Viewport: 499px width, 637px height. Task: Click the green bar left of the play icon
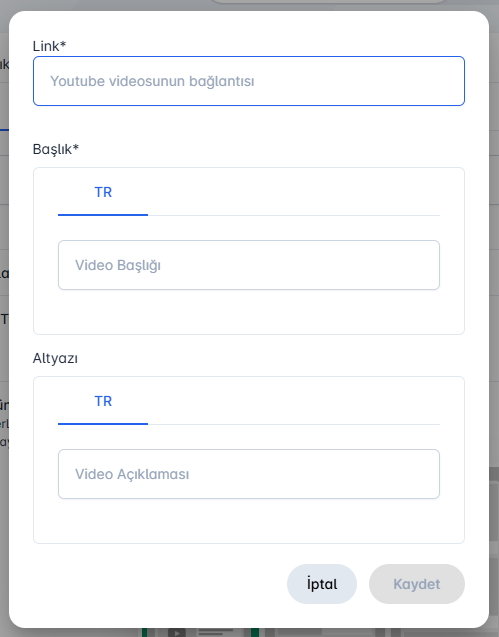144,633
